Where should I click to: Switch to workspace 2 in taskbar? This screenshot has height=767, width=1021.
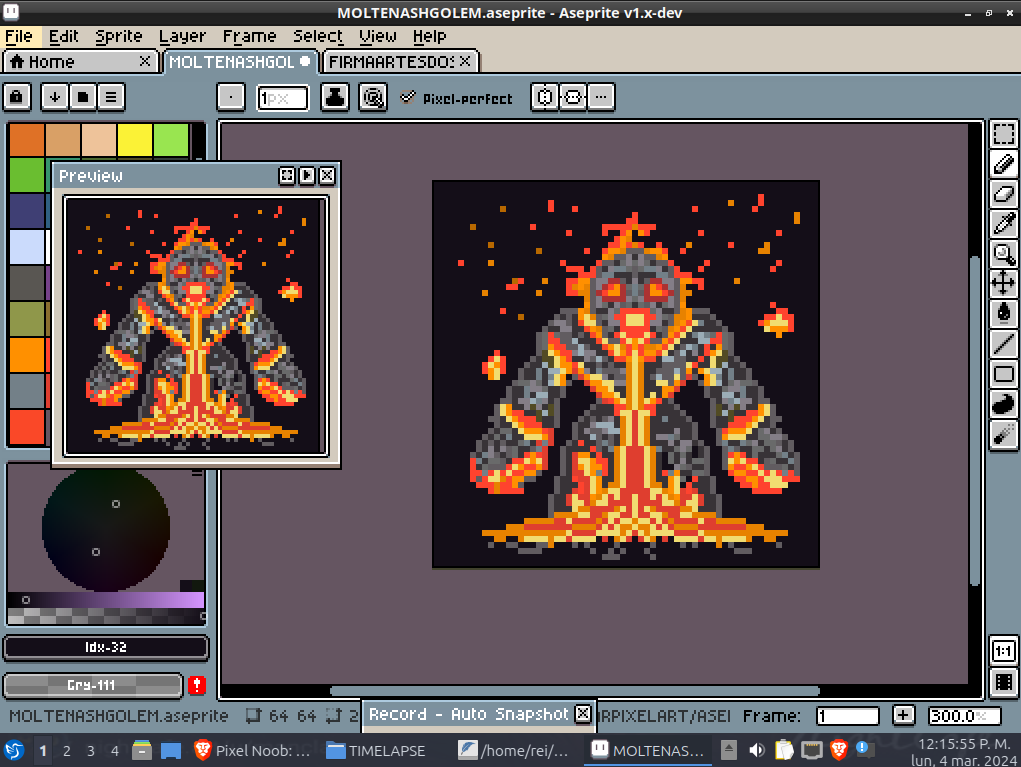point(66,751)
